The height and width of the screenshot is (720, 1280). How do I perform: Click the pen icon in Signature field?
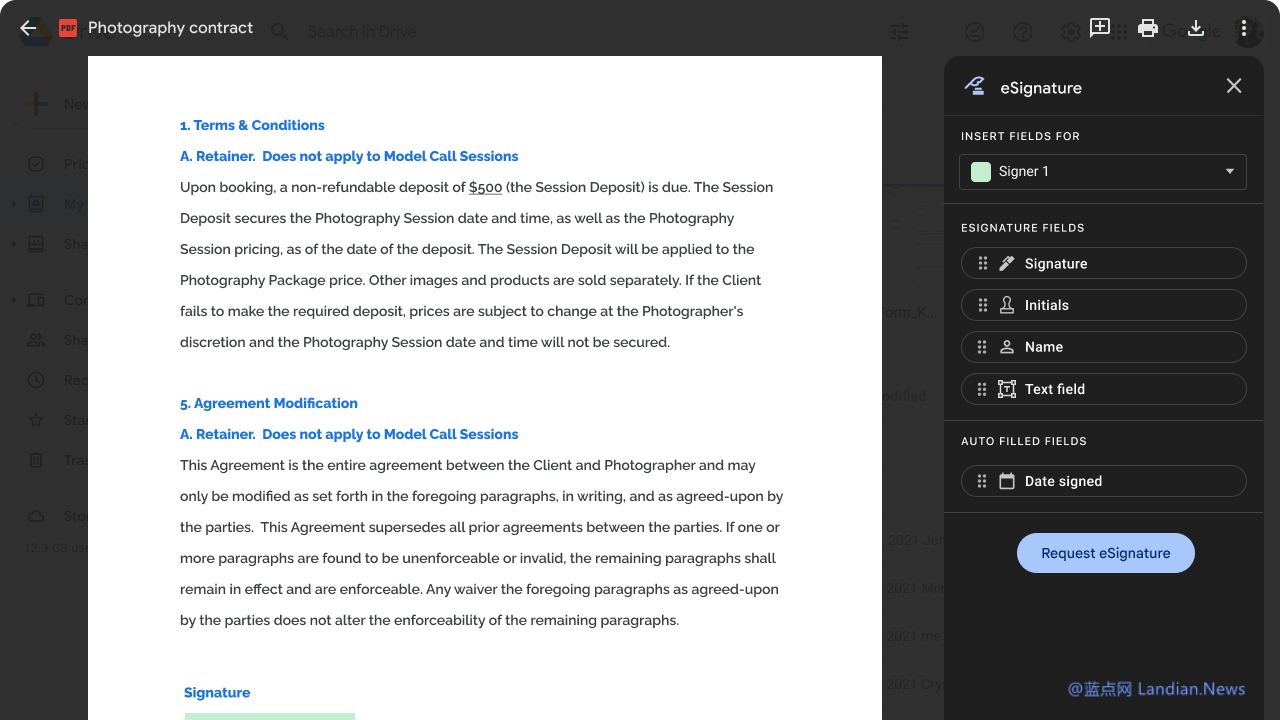tap(1007, 263)
